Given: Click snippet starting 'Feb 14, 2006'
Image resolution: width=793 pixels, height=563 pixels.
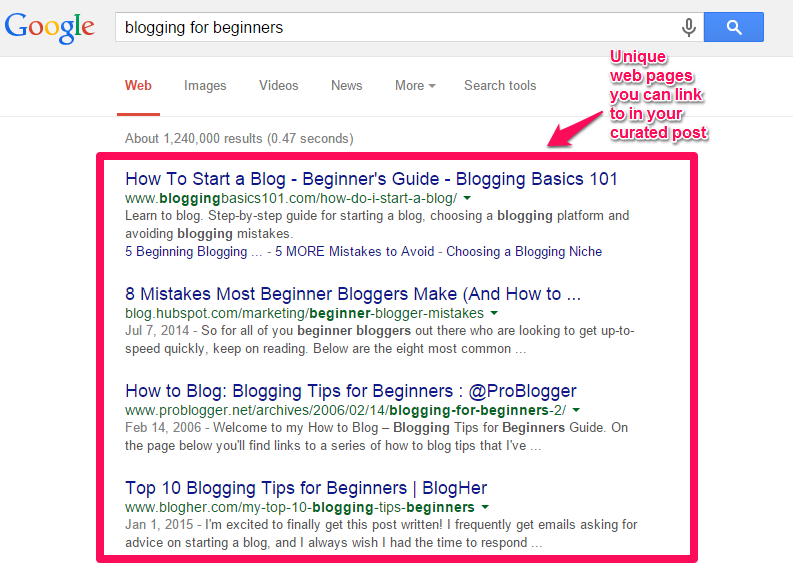Looking at the screenshot, I should pos(377,437).
